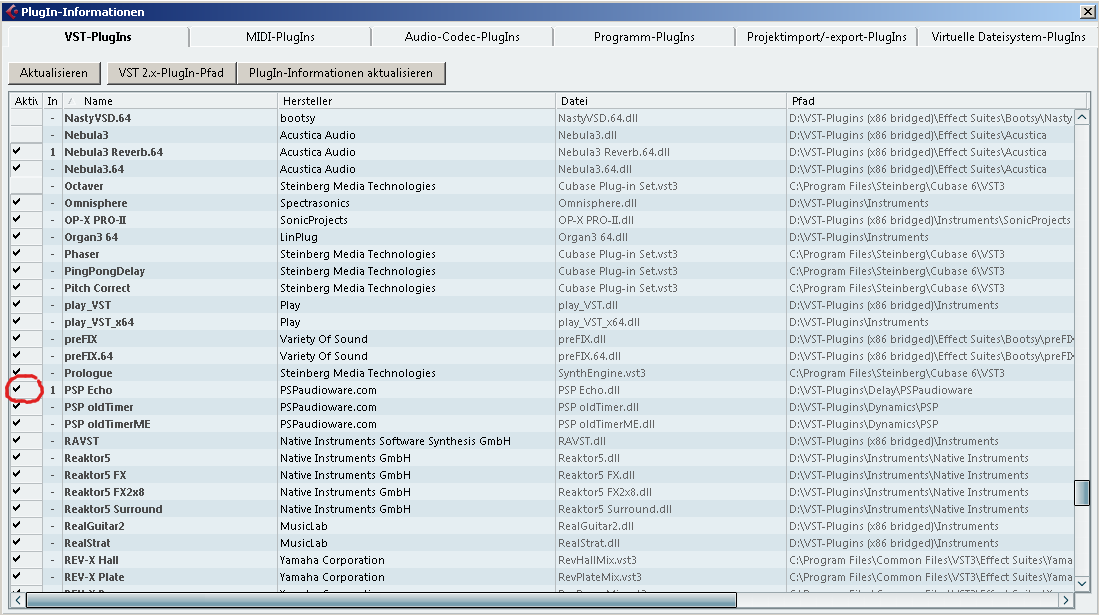Select the OP-X PRO-II plugin row

tap(542, 220)
